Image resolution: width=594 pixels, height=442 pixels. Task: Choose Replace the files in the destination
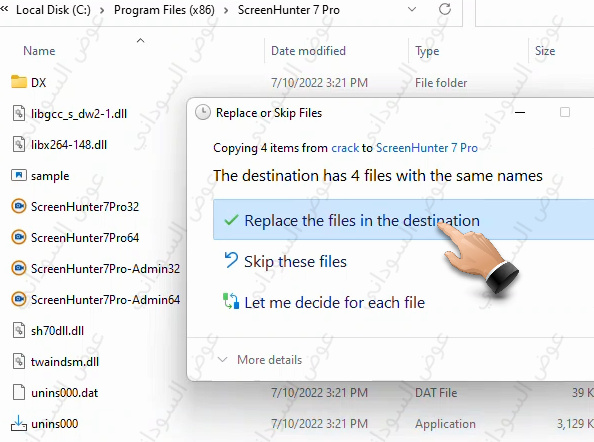point(403,220)
